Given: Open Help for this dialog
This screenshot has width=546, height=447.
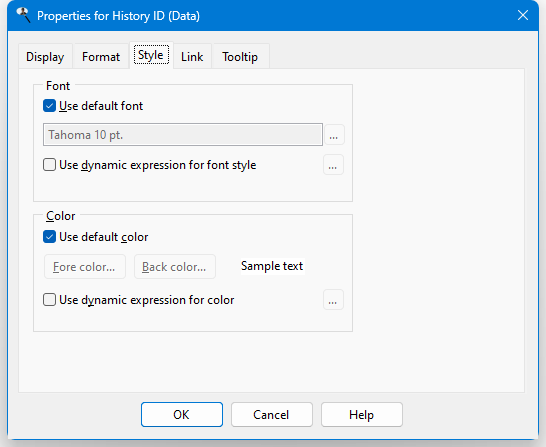Looking at the screenshot, I should [x=362, y=415].
